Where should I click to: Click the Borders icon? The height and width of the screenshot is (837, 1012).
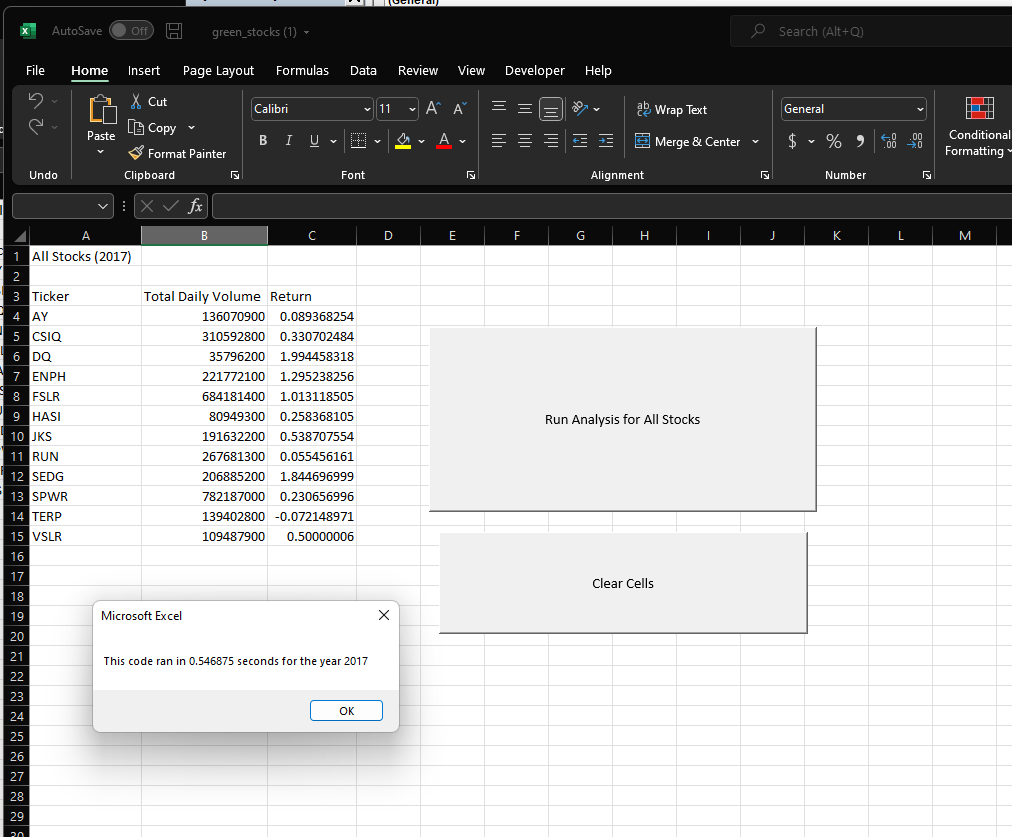pyautogui.click(x=358, y=141)
